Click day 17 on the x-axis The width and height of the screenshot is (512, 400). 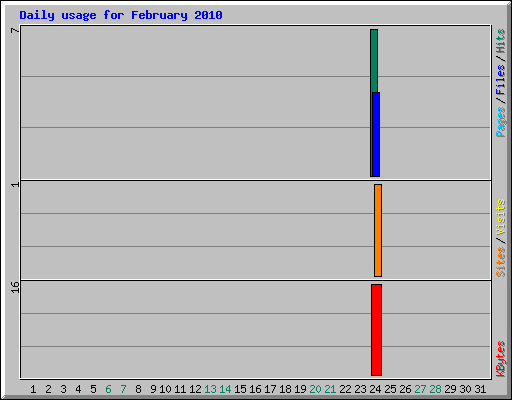pos(270,389)
